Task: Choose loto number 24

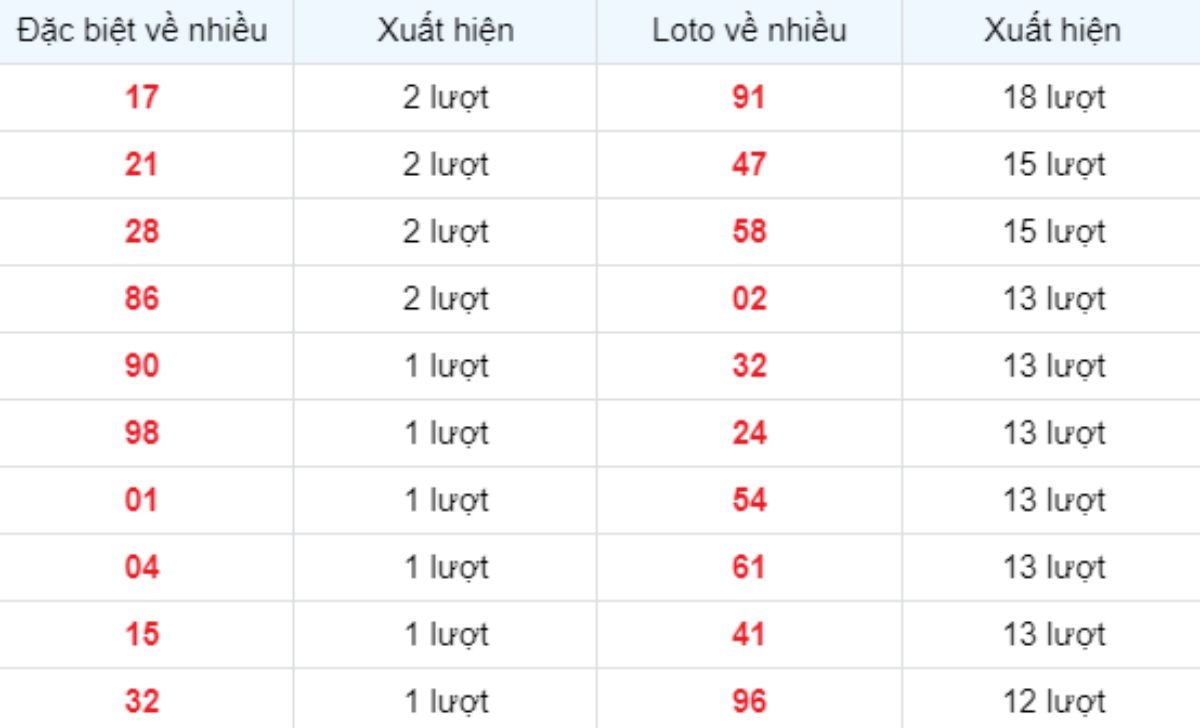Action: click(749, 433)
